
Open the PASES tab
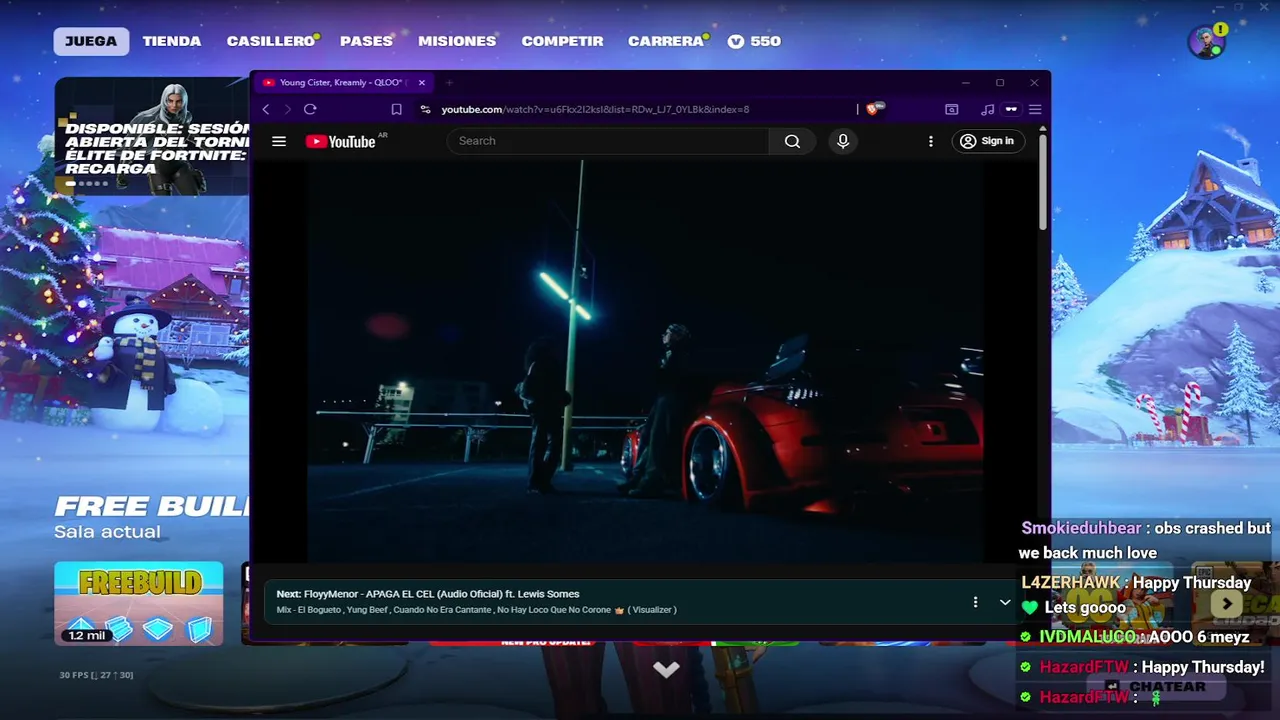[366, 41]
